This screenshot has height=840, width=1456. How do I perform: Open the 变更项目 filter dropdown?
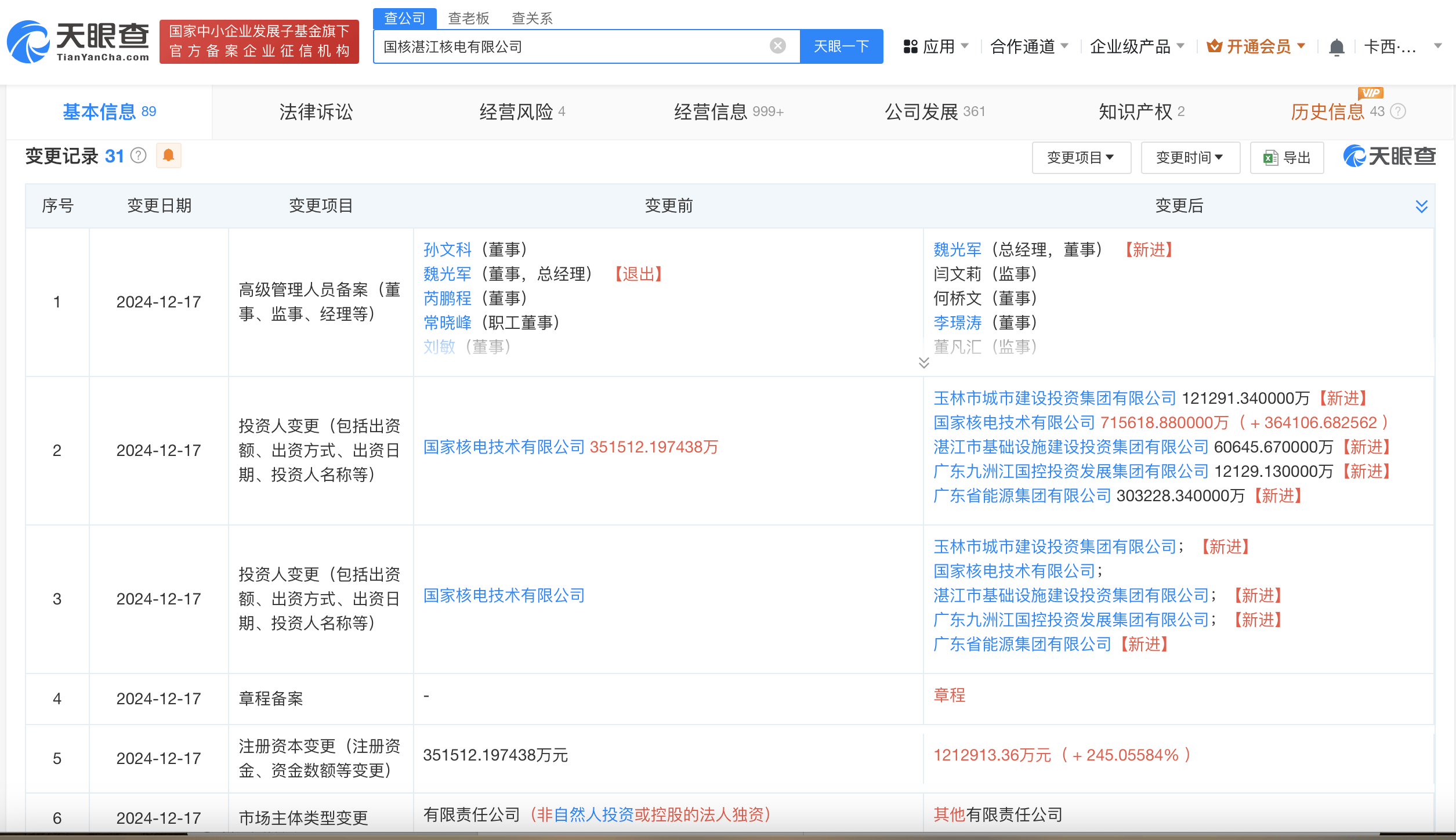click(1081, 158)
